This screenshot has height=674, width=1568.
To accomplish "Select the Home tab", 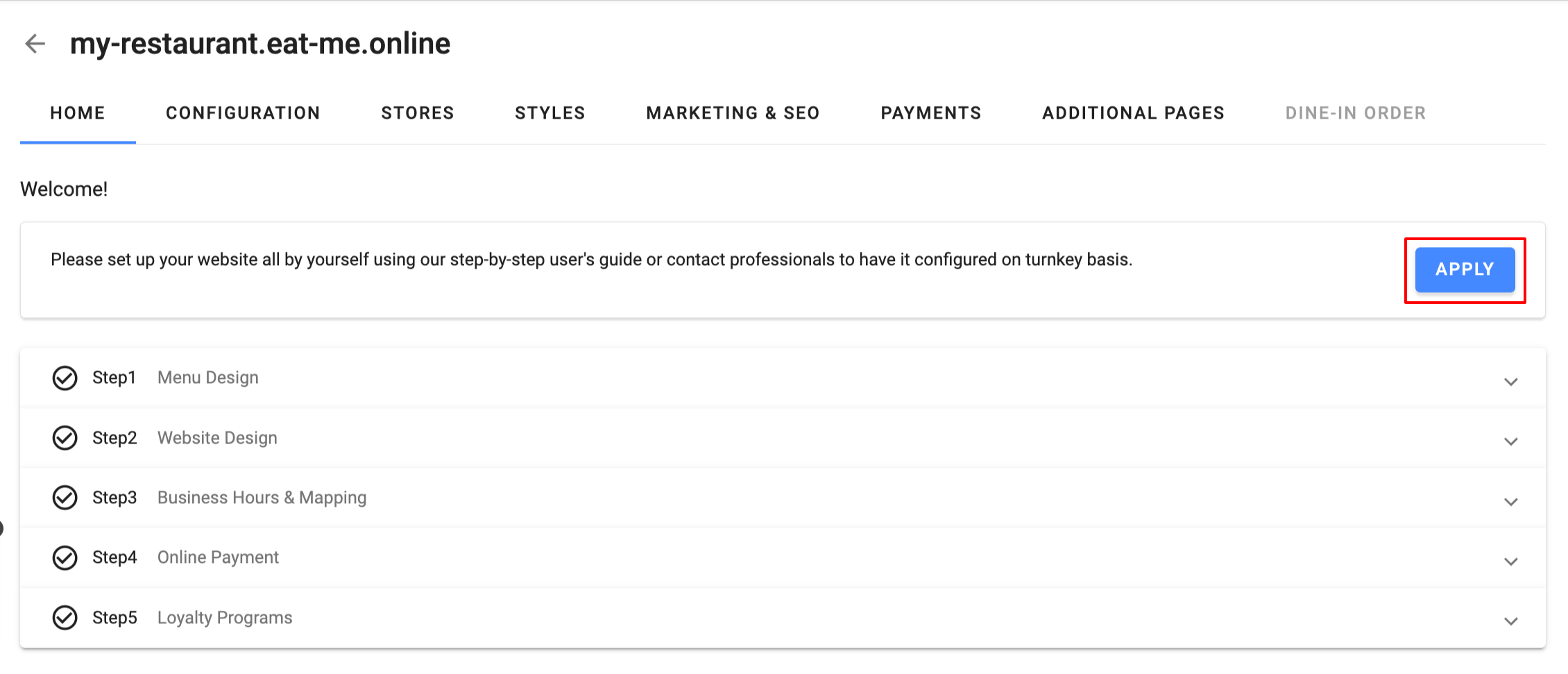I will click(x=78, y=113).
